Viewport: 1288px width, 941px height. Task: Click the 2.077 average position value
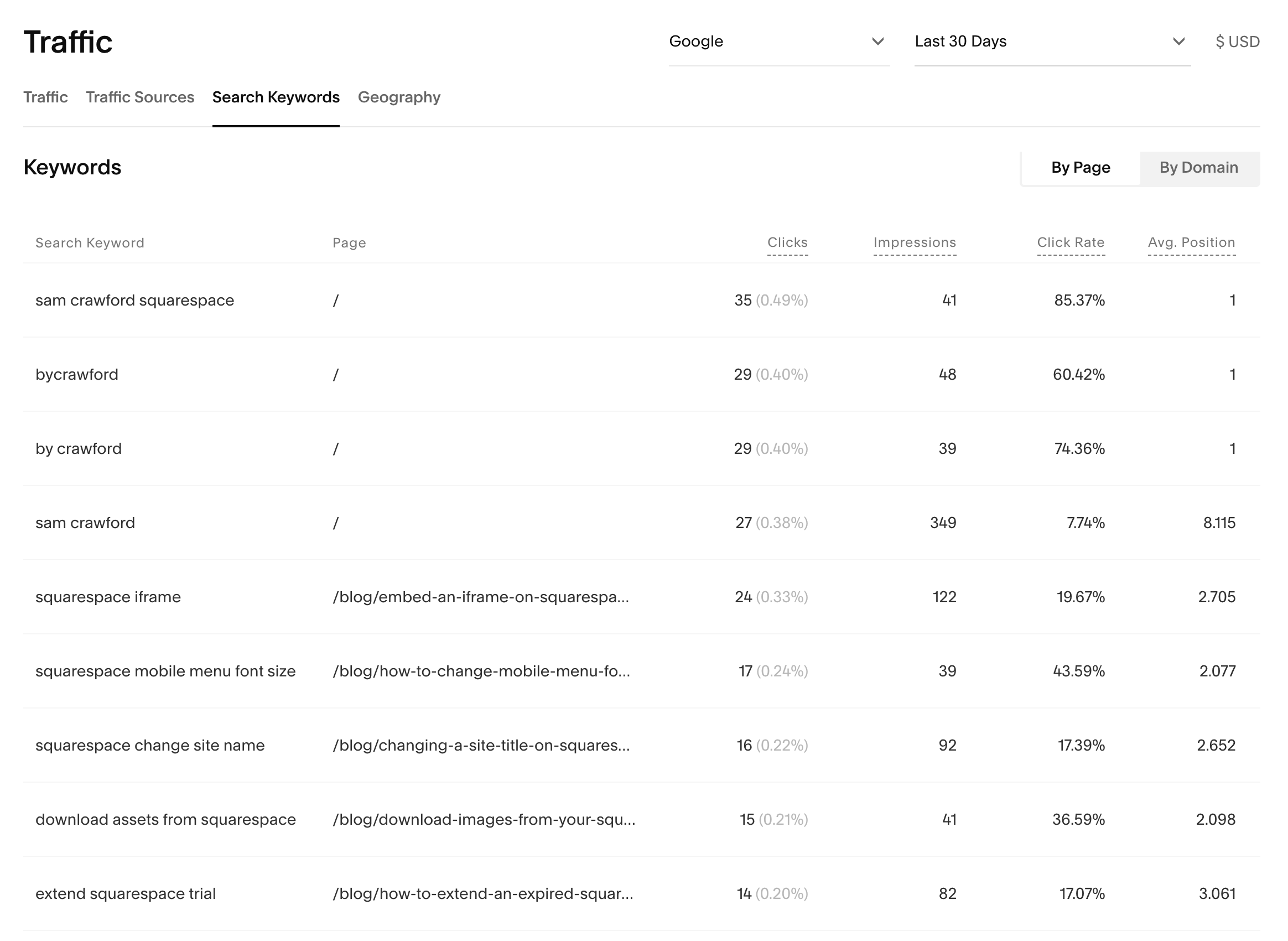point(1217,671)
